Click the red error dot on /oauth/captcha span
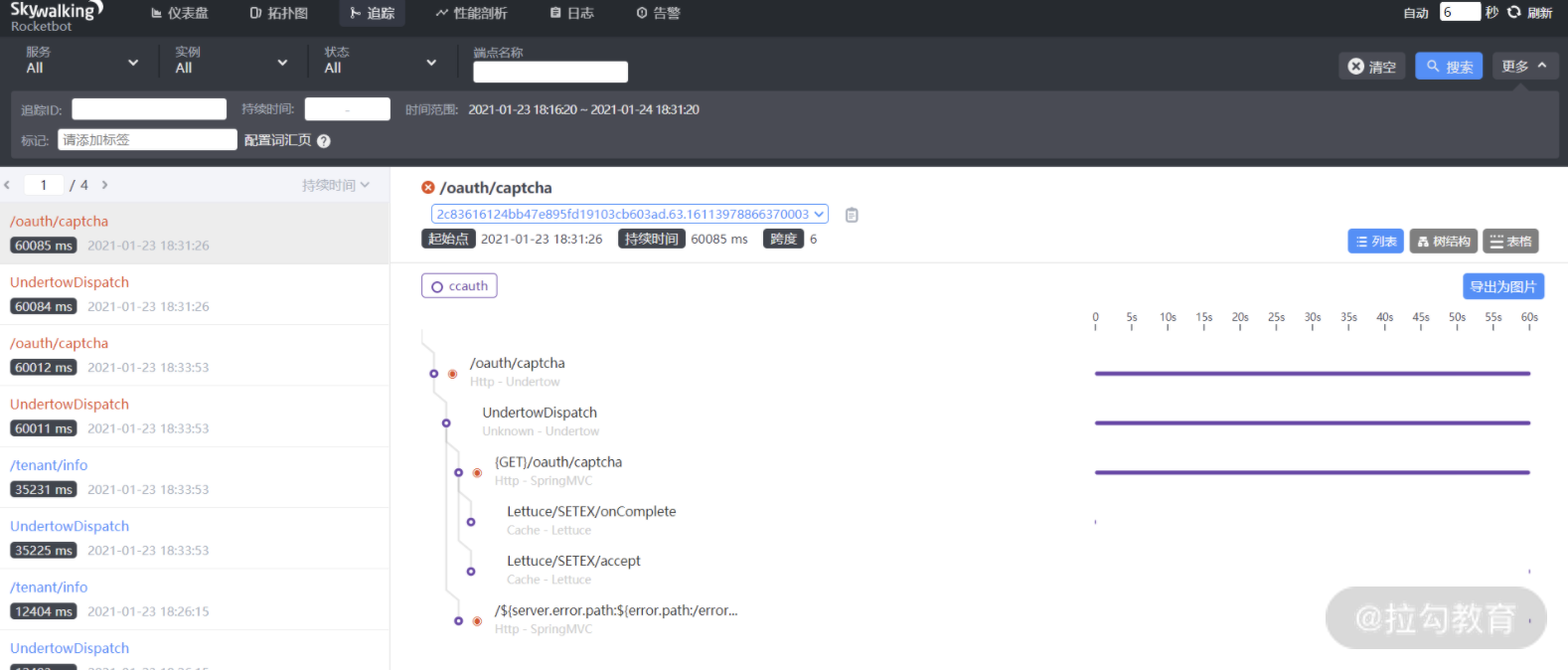The height and width of the screenshot is (670, 1568). 452,374
